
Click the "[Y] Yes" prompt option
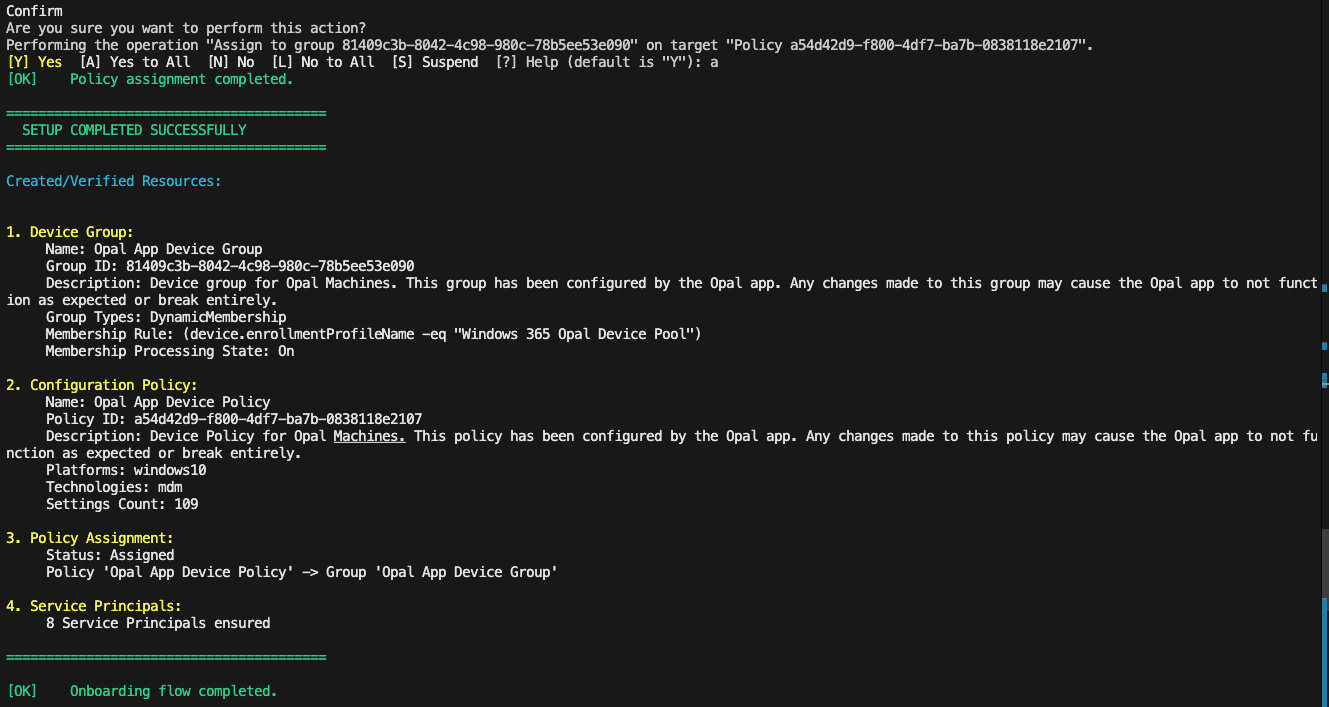tap(34, 62)
